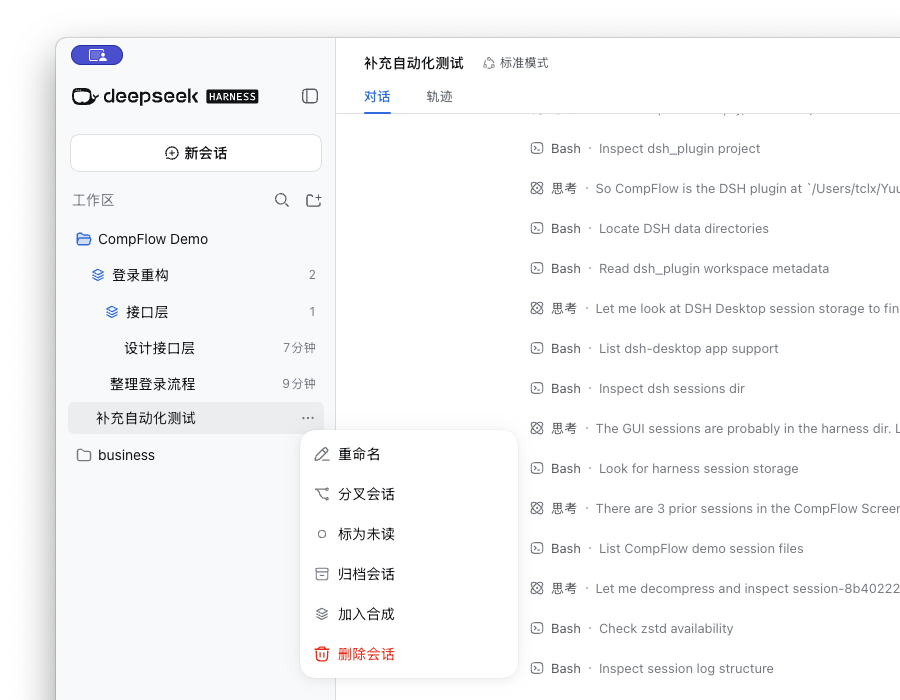The width and height of the screenshot is (900, 700).
Task: Choose 归档会话 from the context menu
Action: coord(409,574)
